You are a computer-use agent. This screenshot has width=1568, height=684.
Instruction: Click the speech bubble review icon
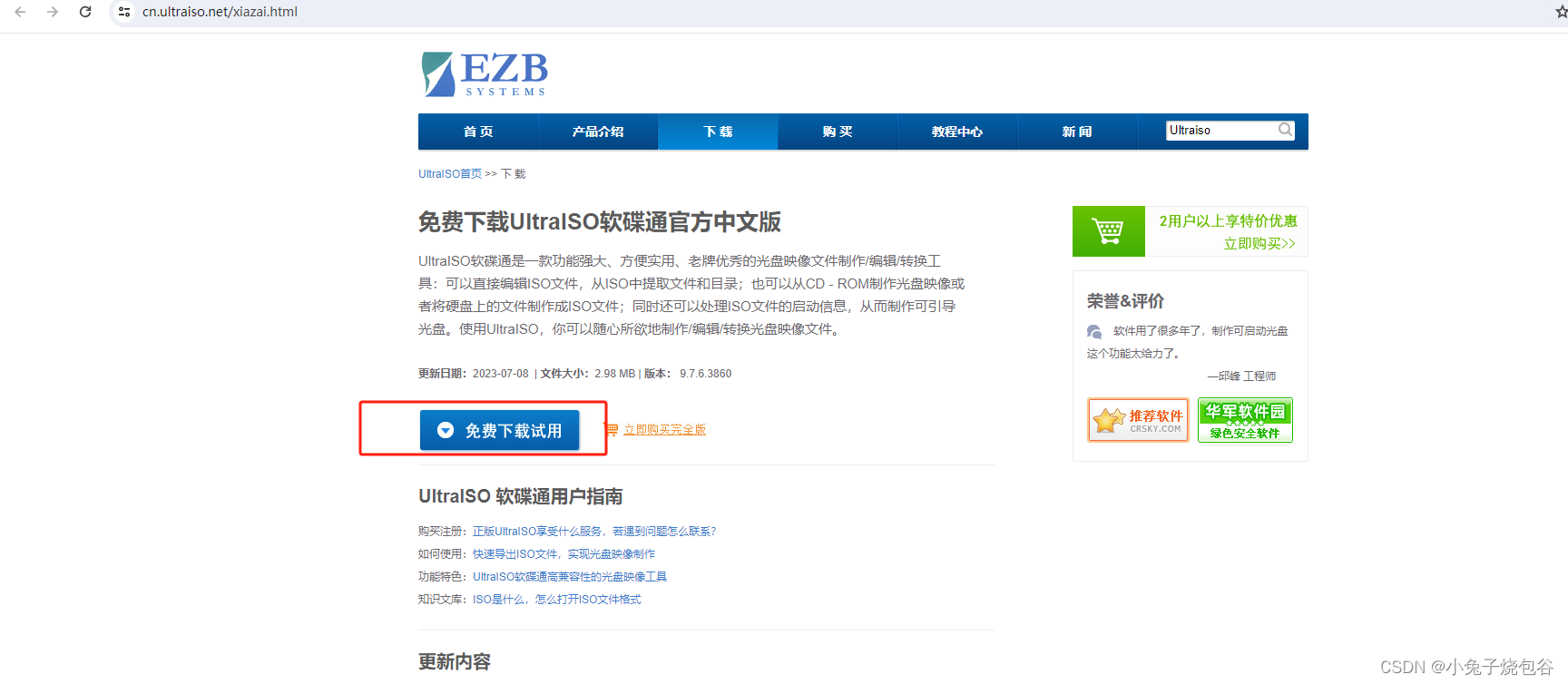[x=1094, y=332]
